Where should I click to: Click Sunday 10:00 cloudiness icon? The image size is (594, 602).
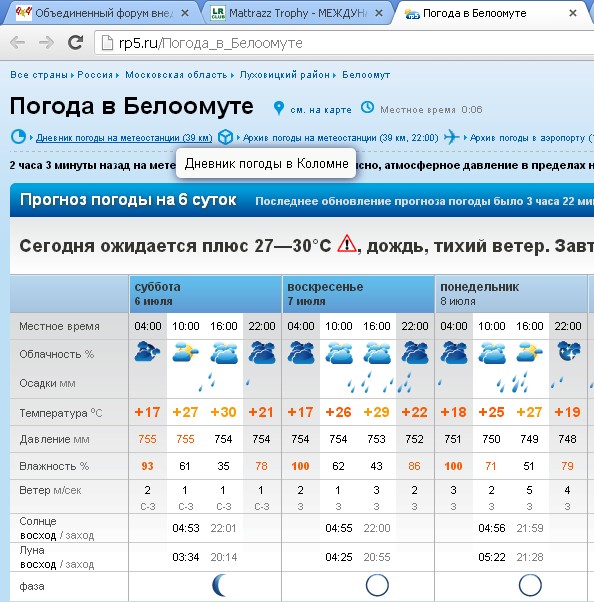click(x=339, y=353)
